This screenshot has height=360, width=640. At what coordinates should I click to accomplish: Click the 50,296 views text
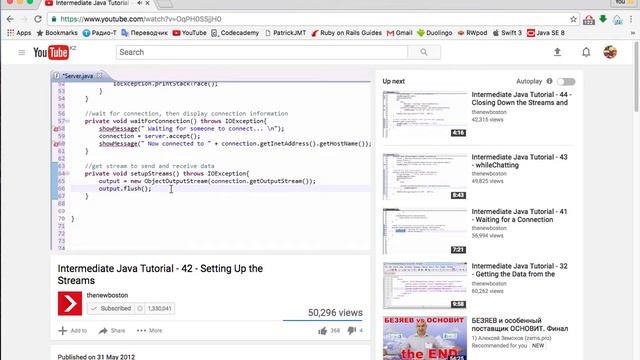(x=335, y=313)
